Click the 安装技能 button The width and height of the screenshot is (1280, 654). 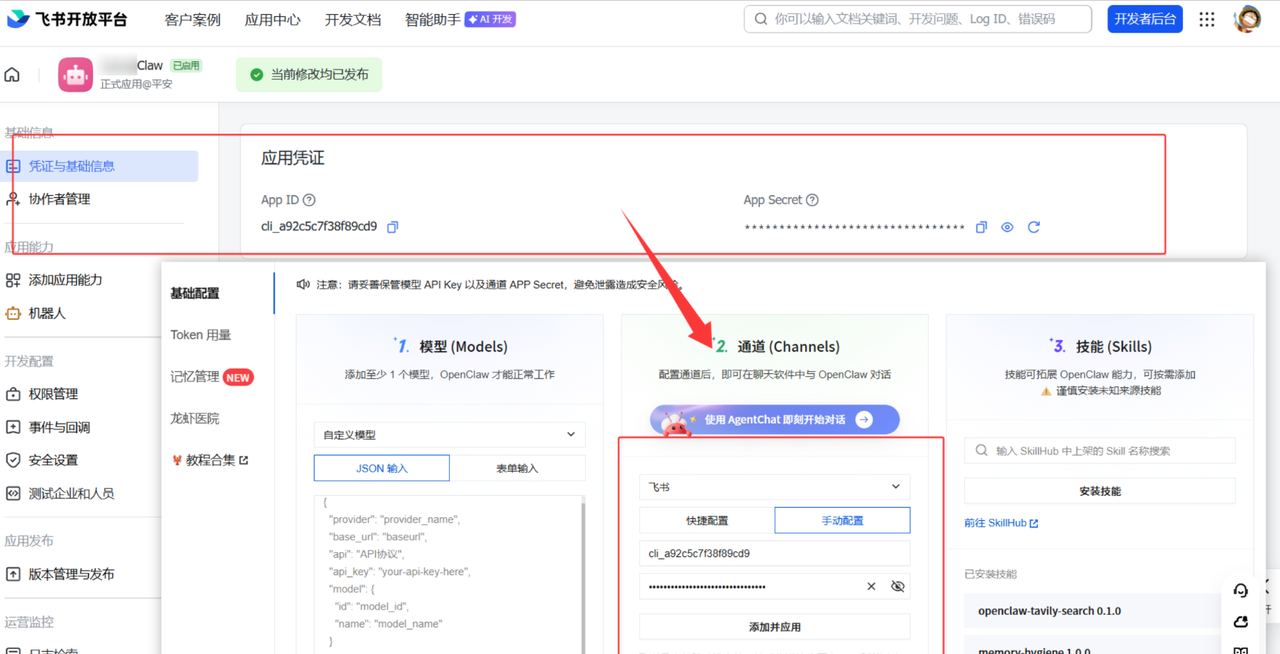(x=1100, y=491)
